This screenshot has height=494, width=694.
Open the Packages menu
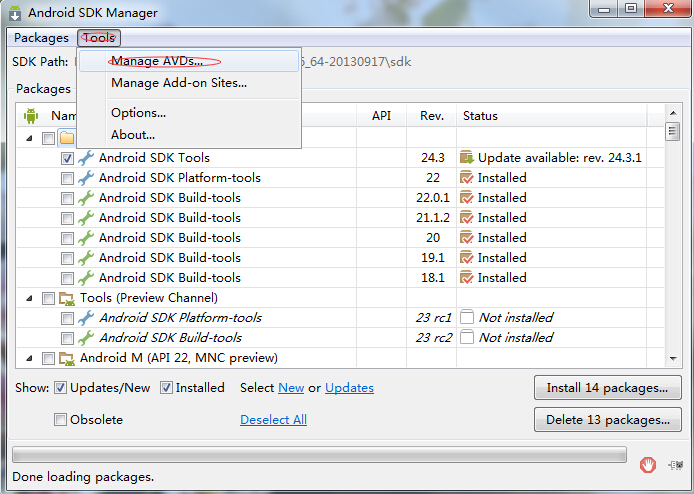41,38
